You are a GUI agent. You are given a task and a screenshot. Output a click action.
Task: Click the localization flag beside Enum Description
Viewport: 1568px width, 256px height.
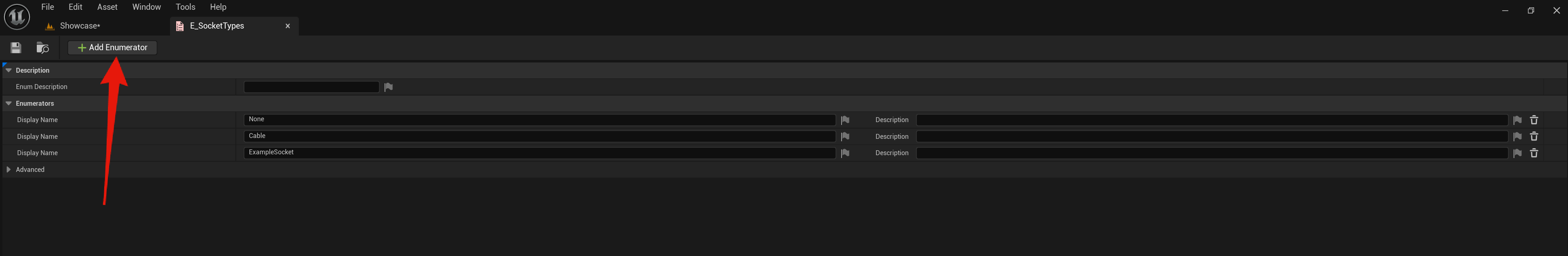coord(388,87)
